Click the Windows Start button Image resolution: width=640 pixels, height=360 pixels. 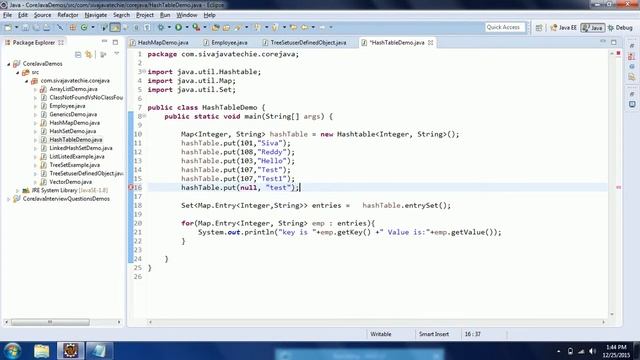click(12, 351)
